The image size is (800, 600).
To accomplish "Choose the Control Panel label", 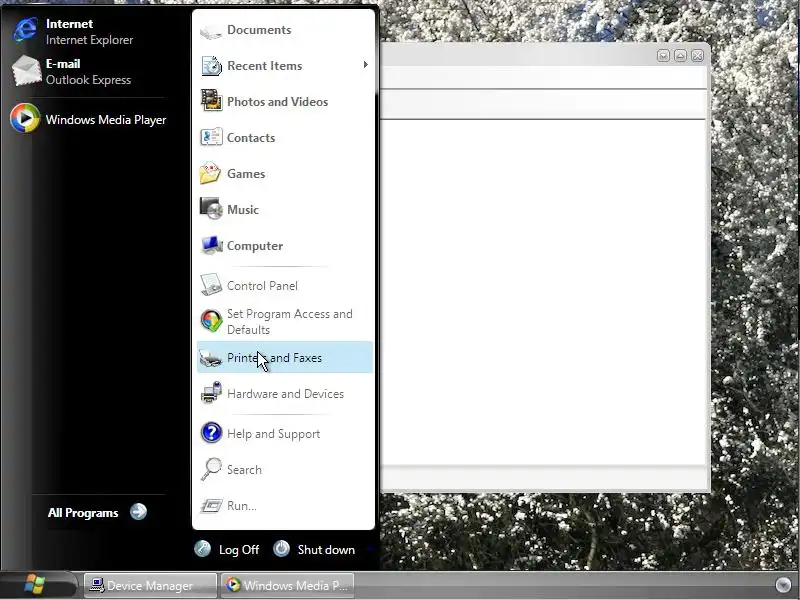I will coord(262,286).
